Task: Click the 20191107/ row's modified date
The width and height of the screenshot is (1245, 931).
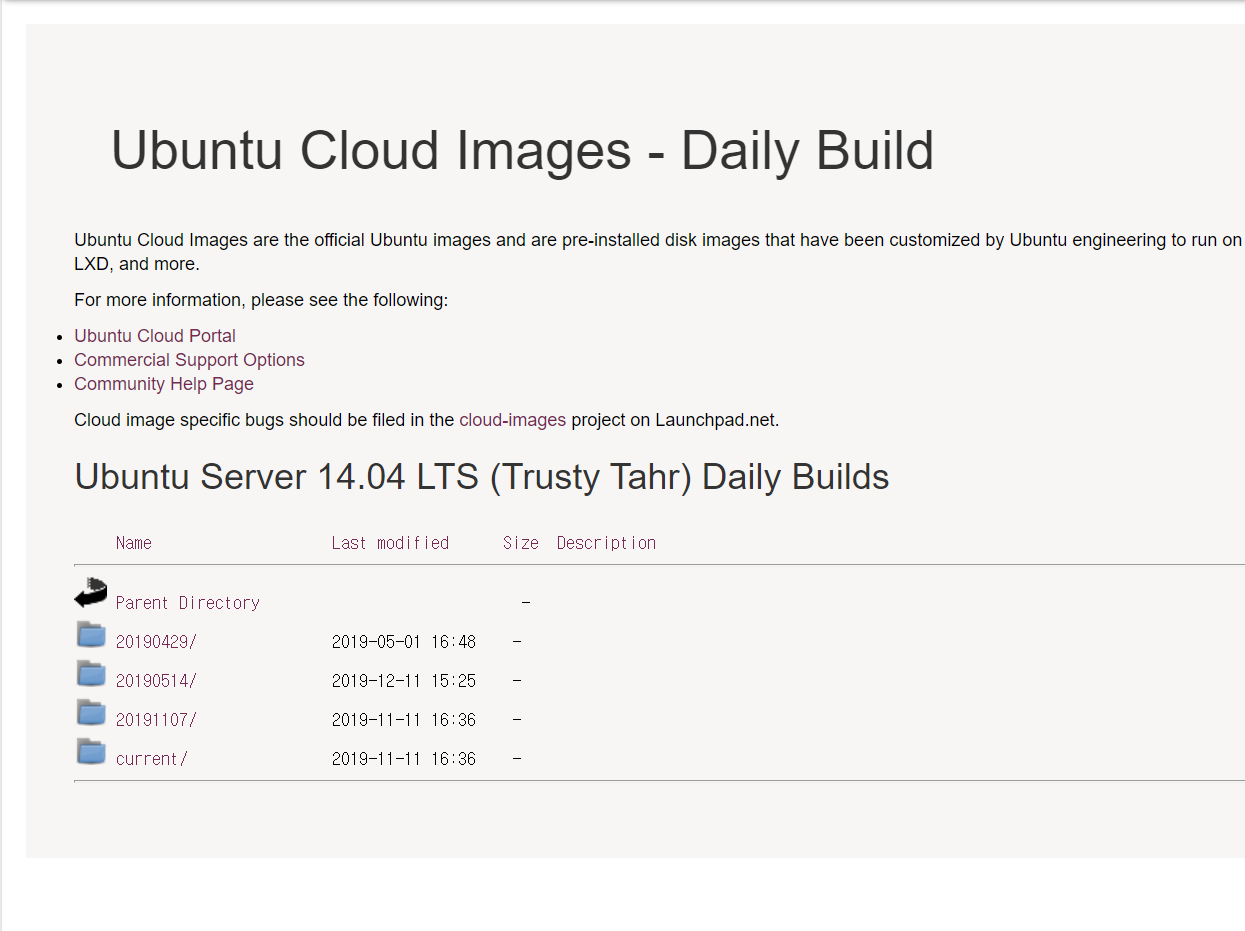Action: tap(404, 720)
